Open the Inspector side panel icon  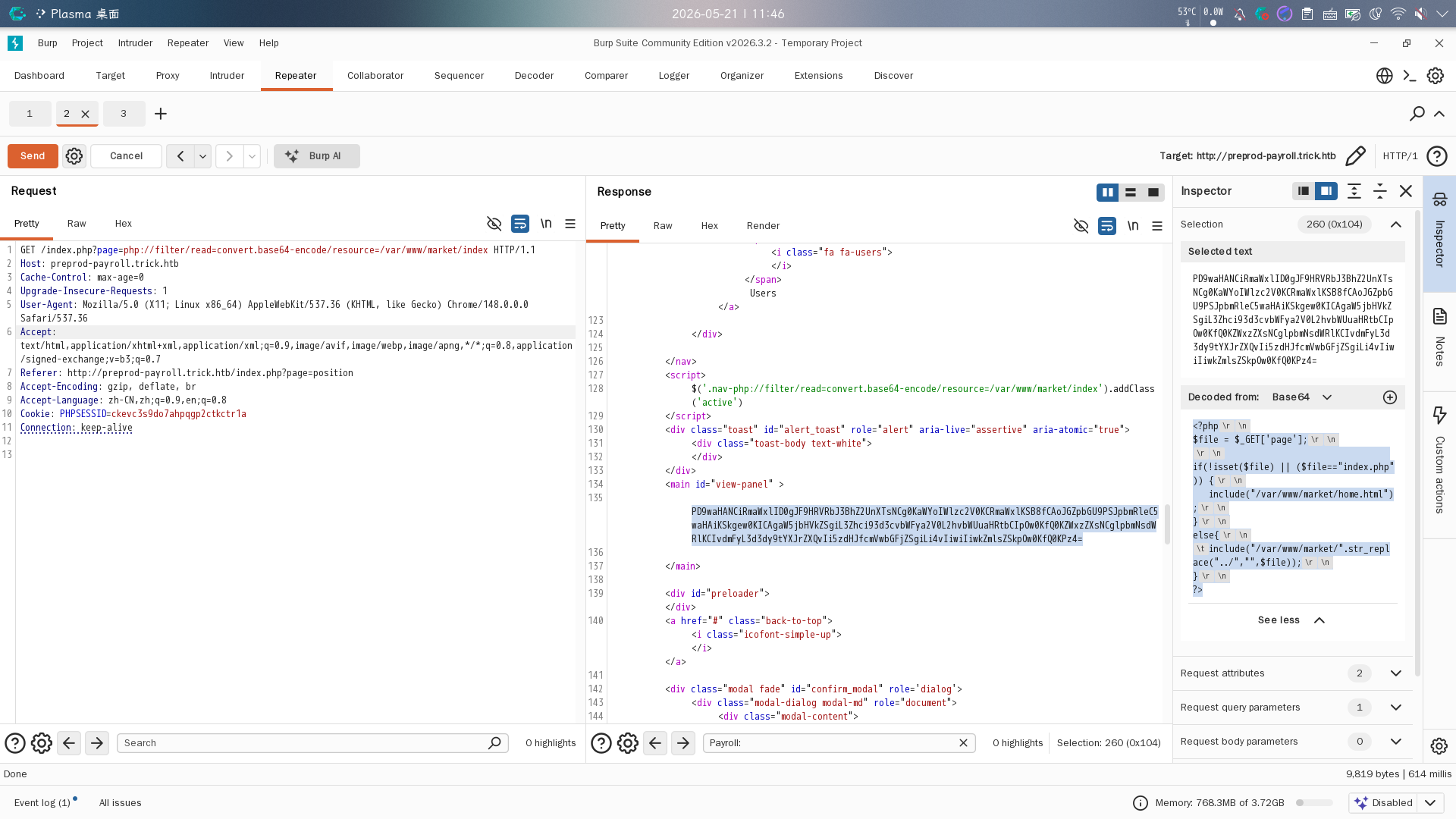tap(1439, 199)
